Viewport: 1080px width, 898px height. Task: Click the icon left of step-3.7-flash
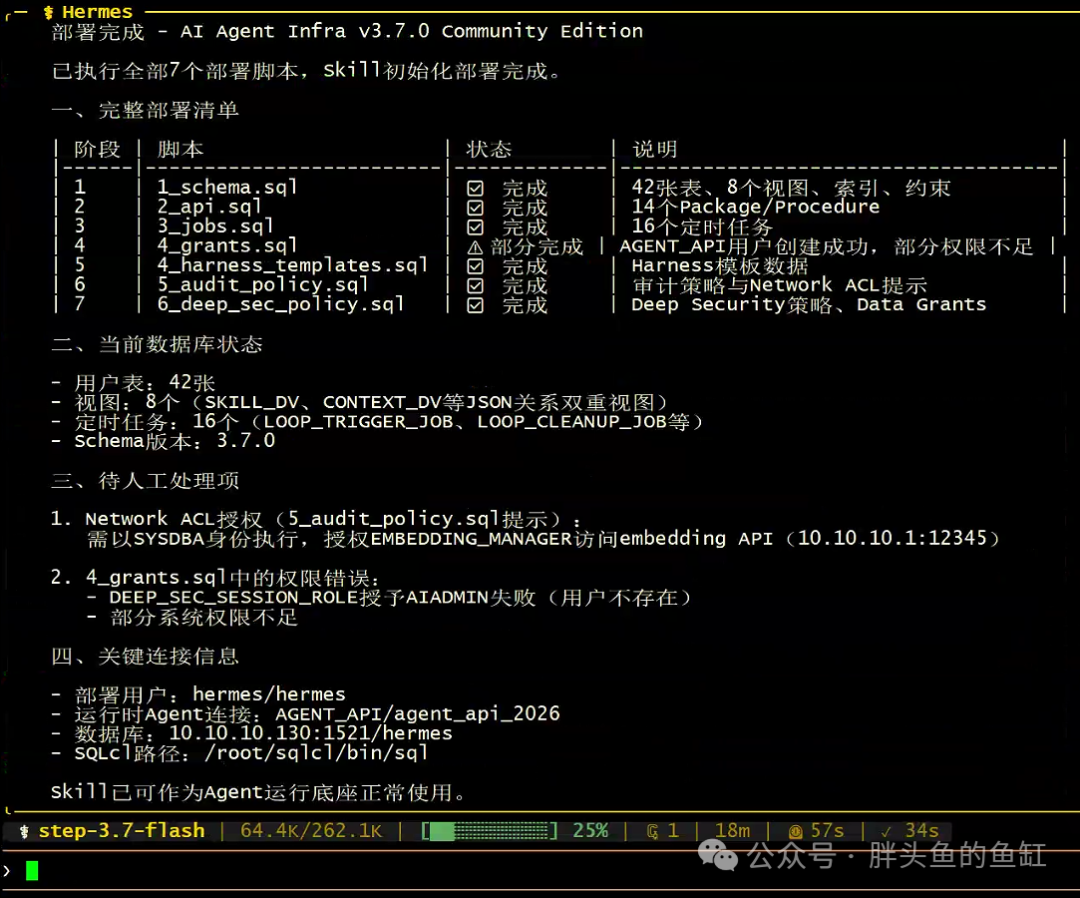(x=24, y=832)
